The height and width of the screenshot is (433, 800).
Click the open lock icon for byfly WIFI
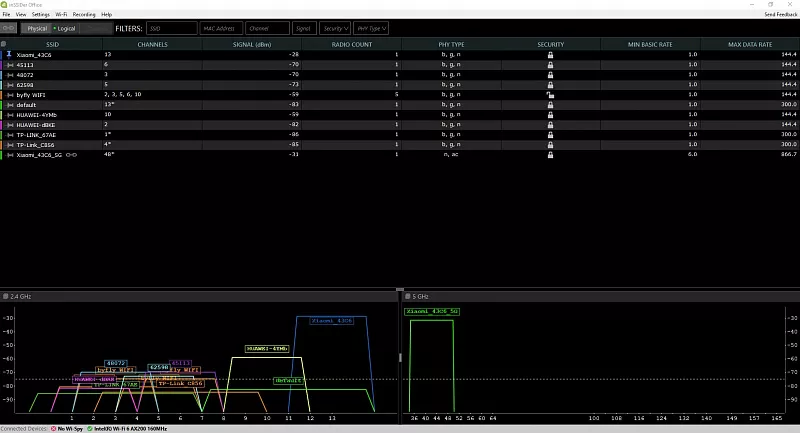[550, 94]
